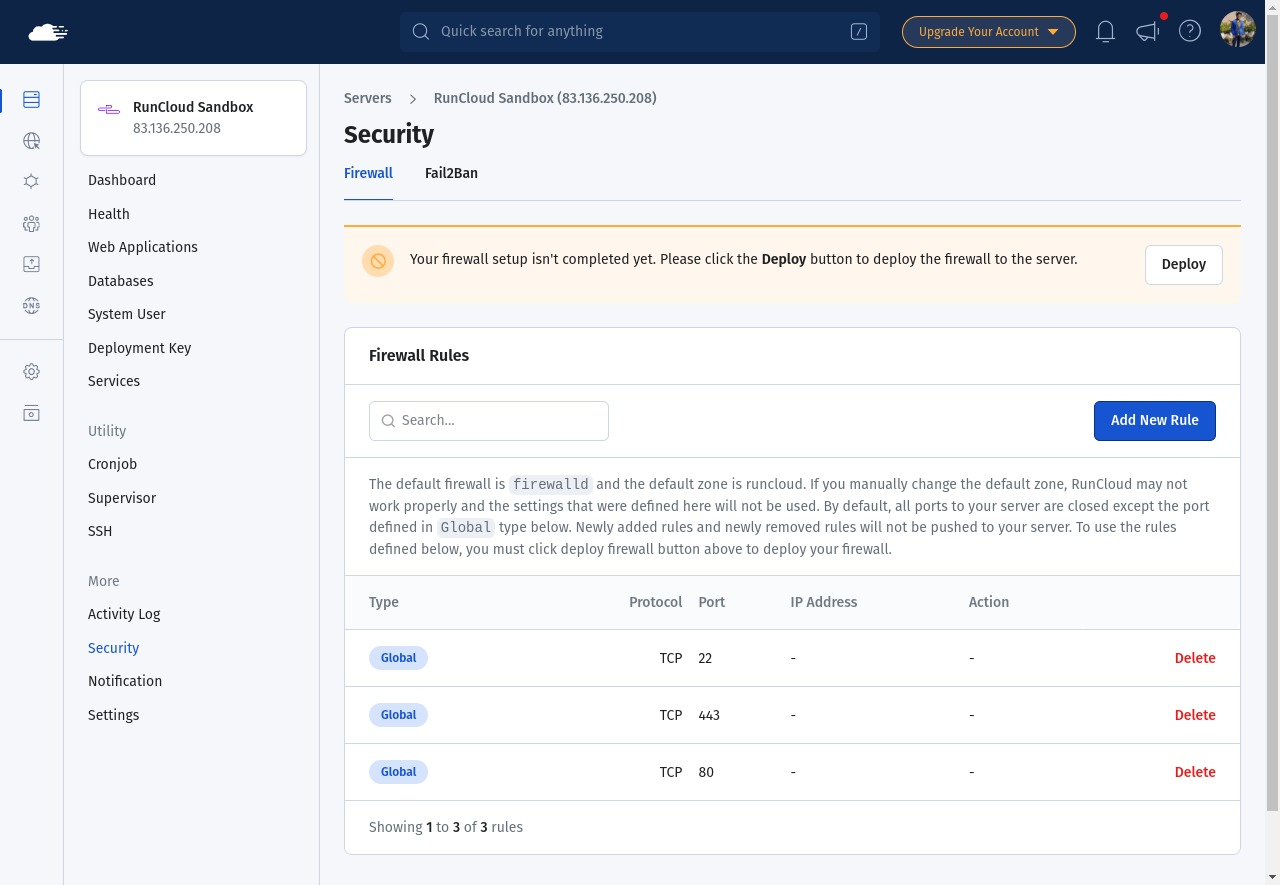Expand the Upgrade Your Account dropdown
Screen dimensions: 1280x885
click(x=988, y=32)
